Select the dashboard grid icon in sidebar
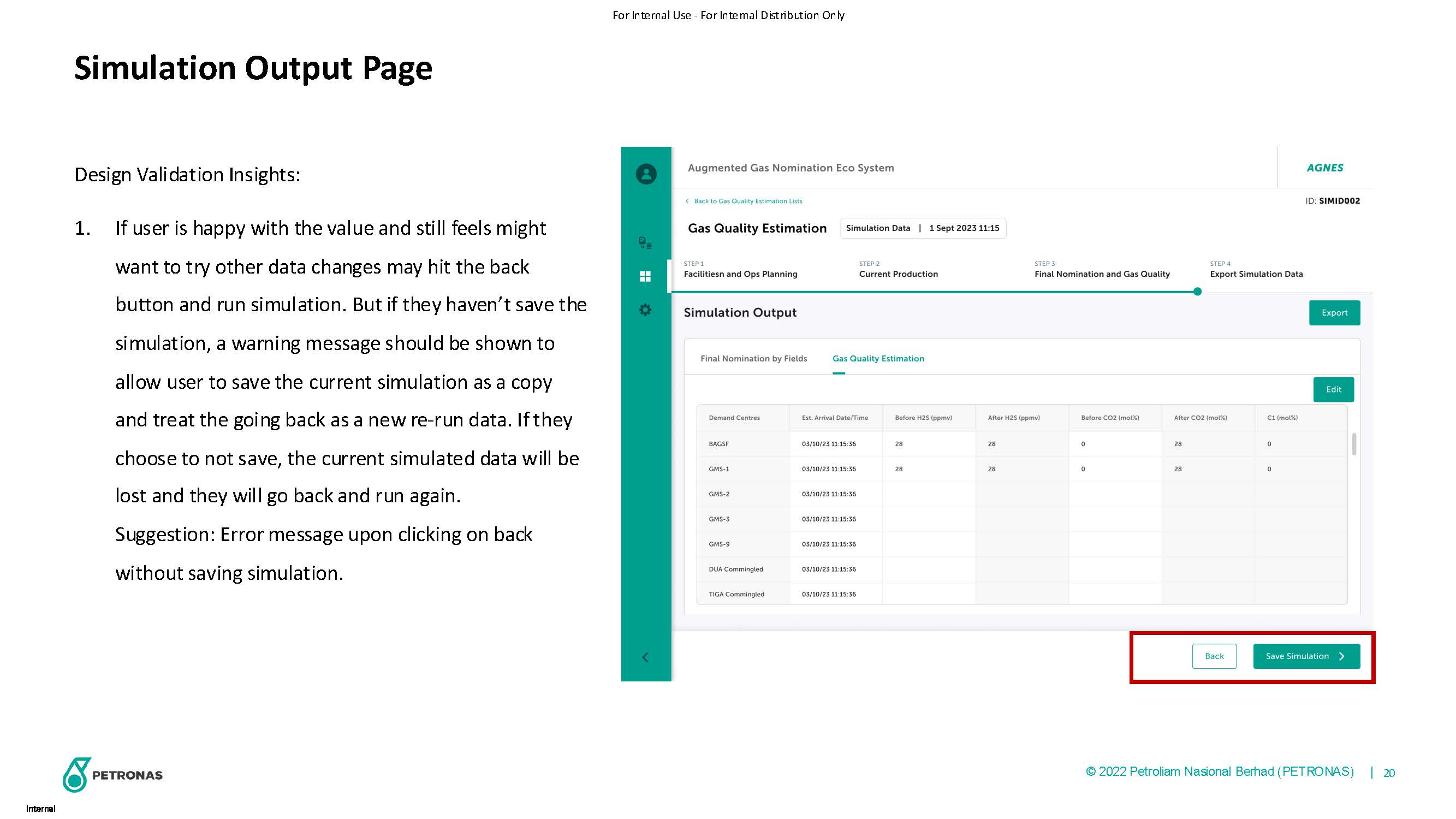Viewport: 1456px width, 819px height. point(645,276)
